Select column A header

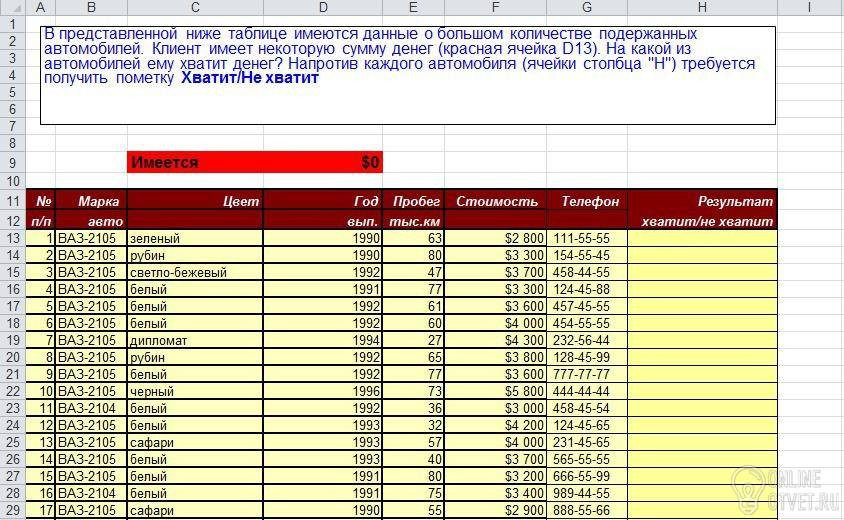tap(40, 7)
